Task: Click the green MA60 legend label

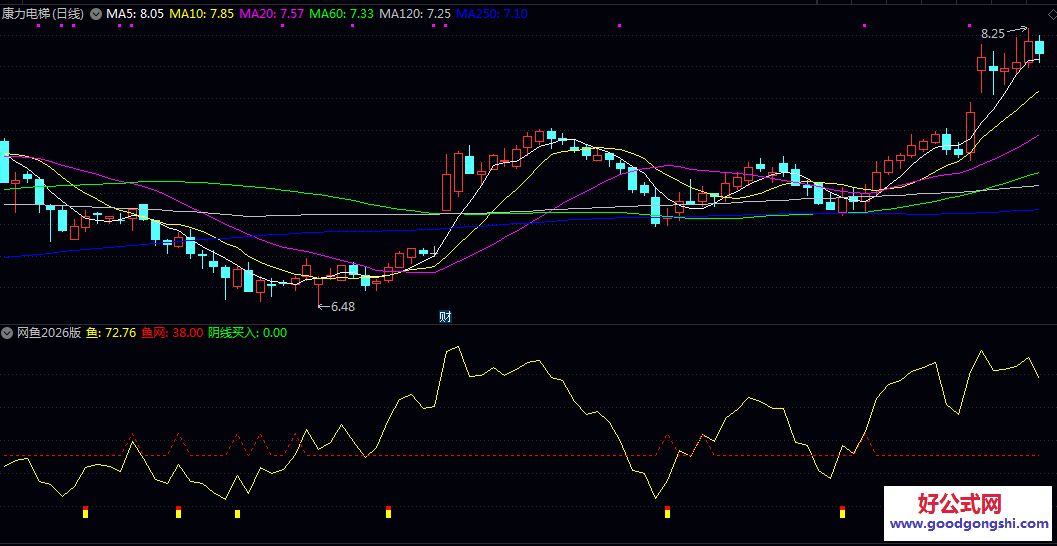Action: (x=342, y=14)
